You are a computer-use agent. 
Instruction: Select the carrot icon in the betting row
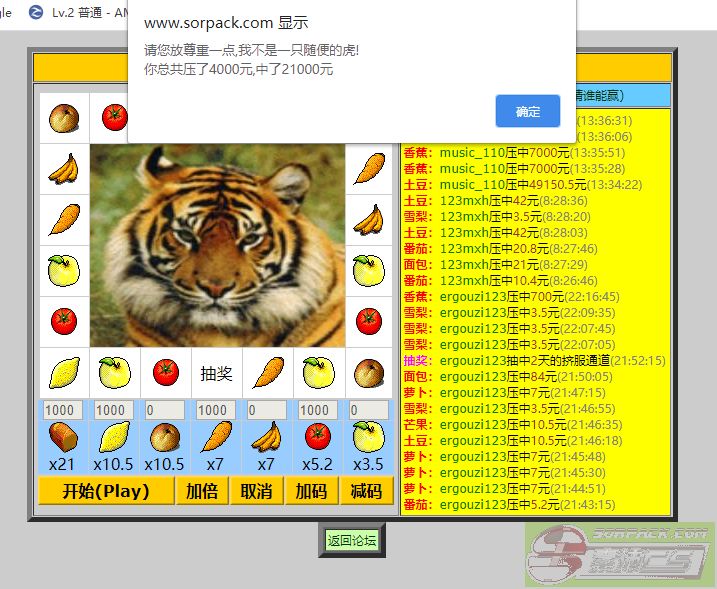tap(215, 437)
